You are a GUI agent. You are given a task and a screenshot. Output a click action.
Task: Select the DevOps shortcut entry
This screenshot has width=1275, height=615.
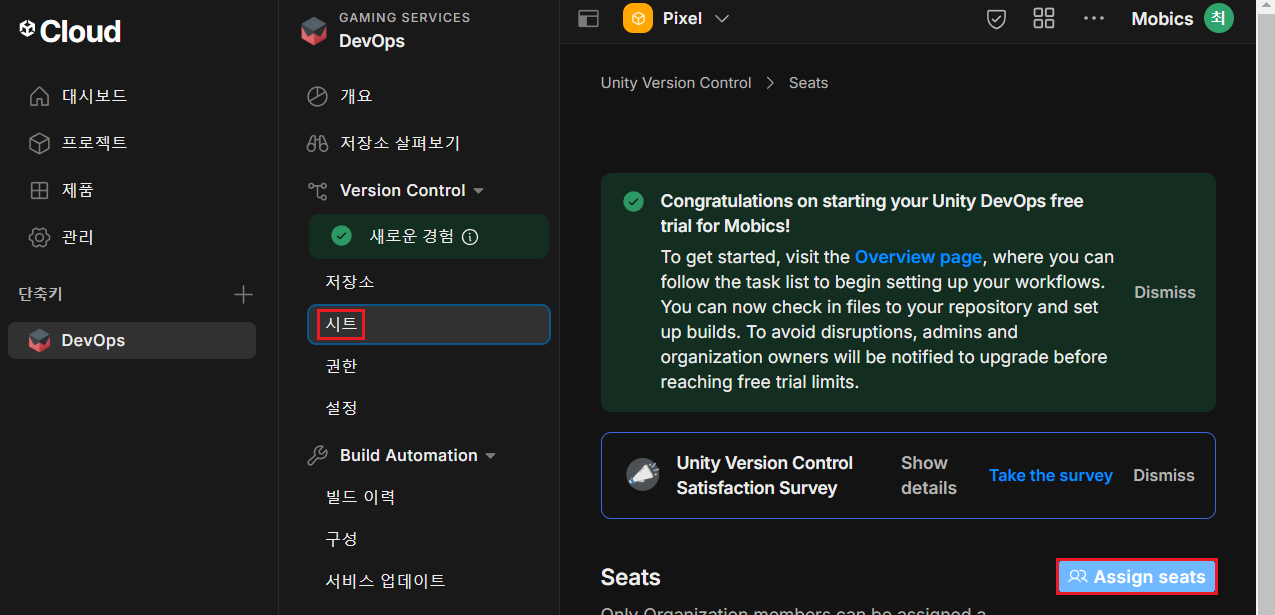tap(132, 340)
